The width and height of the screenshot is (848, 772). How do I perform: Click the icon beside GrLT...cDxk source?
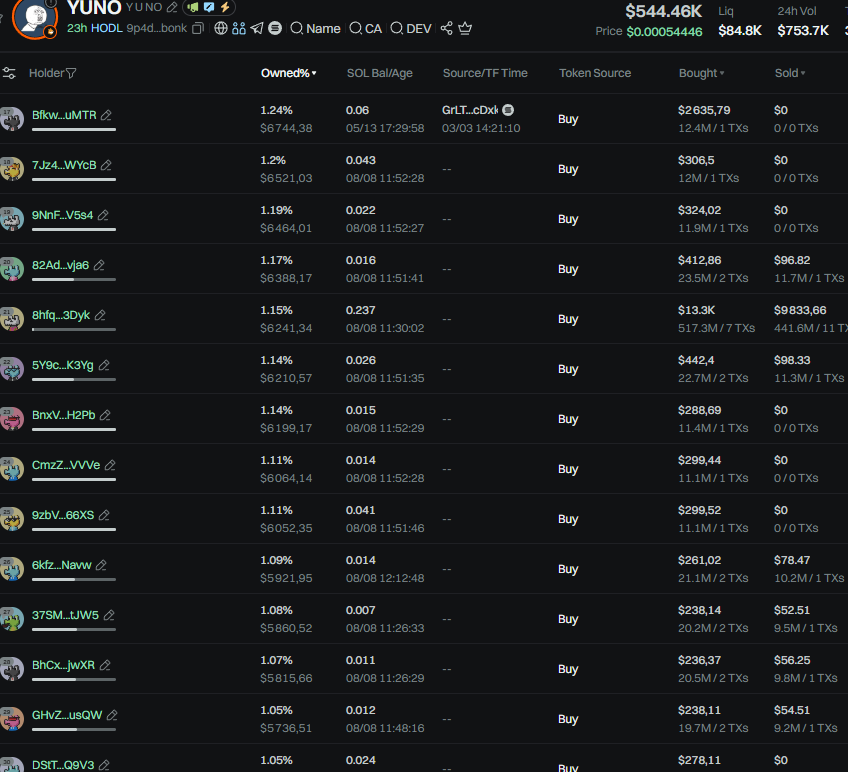[x=508, y=110]
